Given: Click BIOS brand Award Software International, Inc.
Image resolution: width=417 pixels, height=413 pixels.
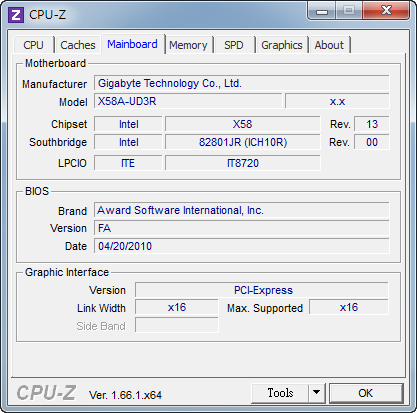Looking at the screenshot, I should [x=242, y=210].
